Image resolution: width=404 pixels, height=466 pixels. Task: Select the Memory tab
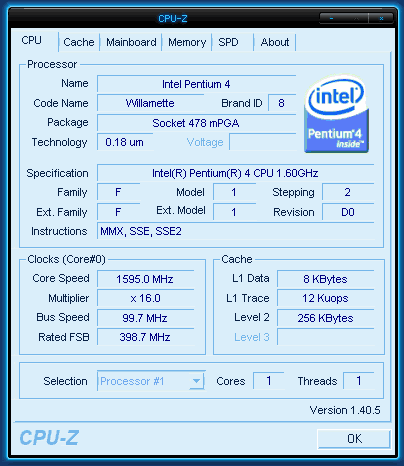pos(187,42)
